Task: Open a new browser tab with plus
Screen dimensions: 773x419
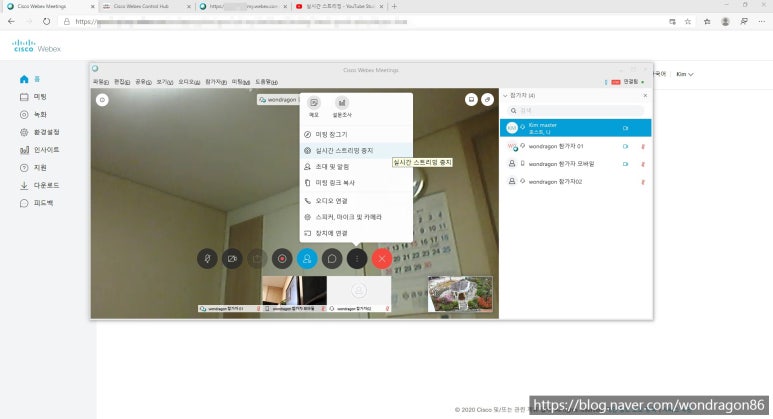Action: pos(394,6)
